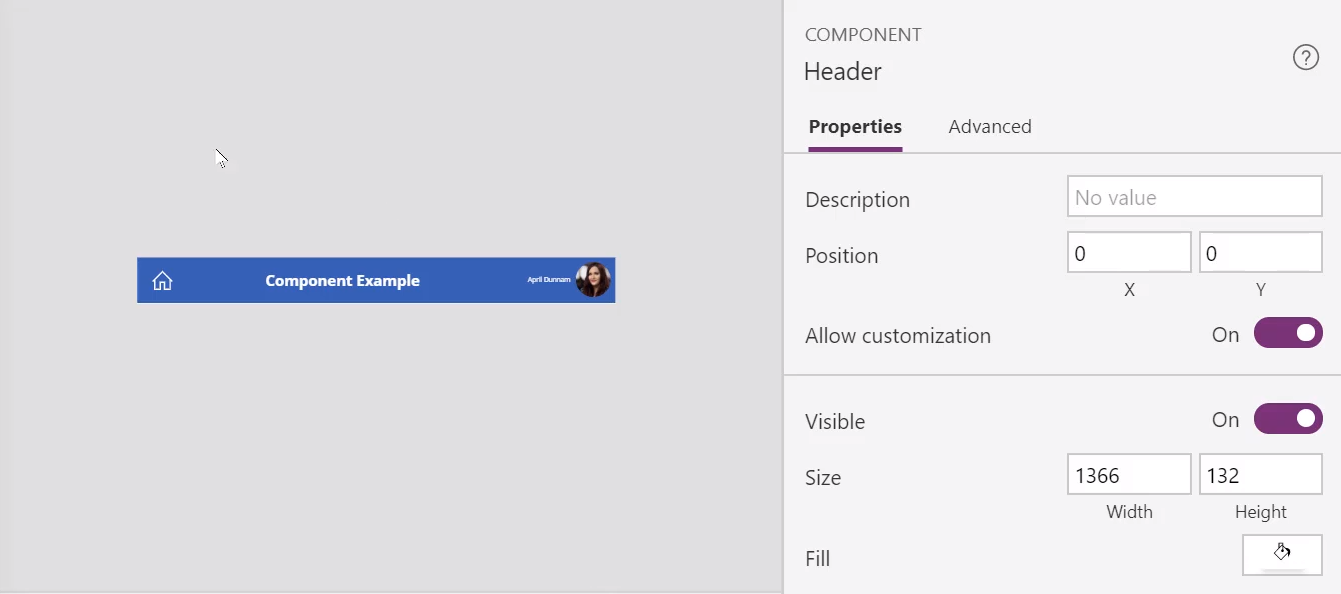The height and width of the screenshot is (594, 1341).
Task: Click the Position X input field
Action: click(x=1129, y=253)
